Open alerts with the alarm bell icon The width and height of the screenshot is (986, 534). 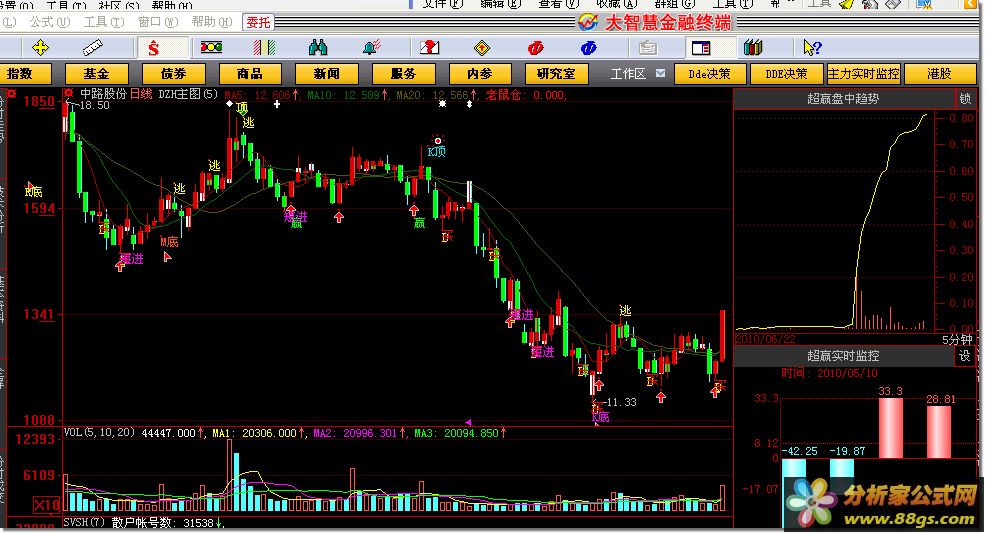(372, 48)
